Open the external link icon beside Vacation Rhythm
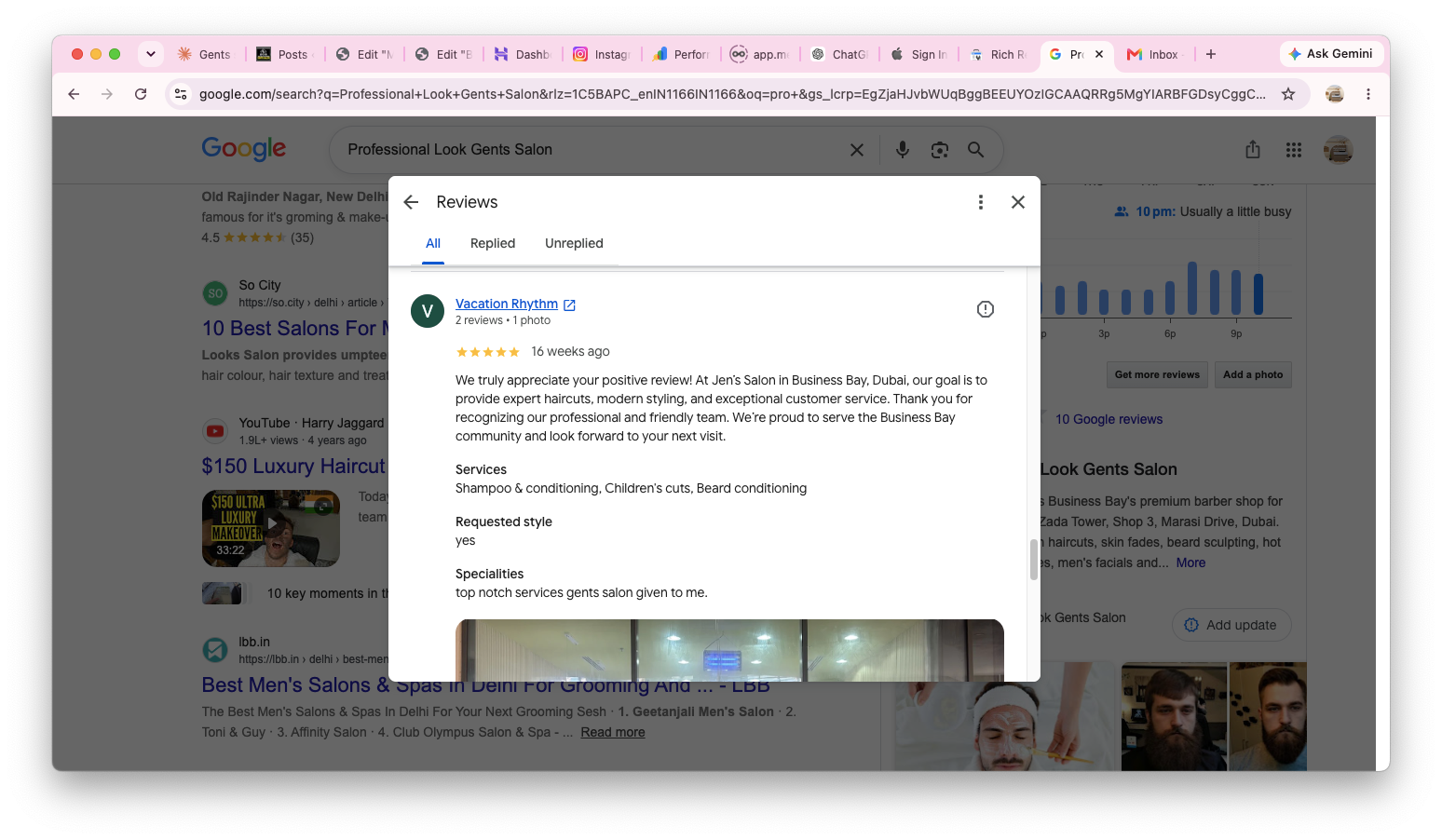Viewport: 1442px width, 840px height. pyautogui.click(x=570, y=305)
